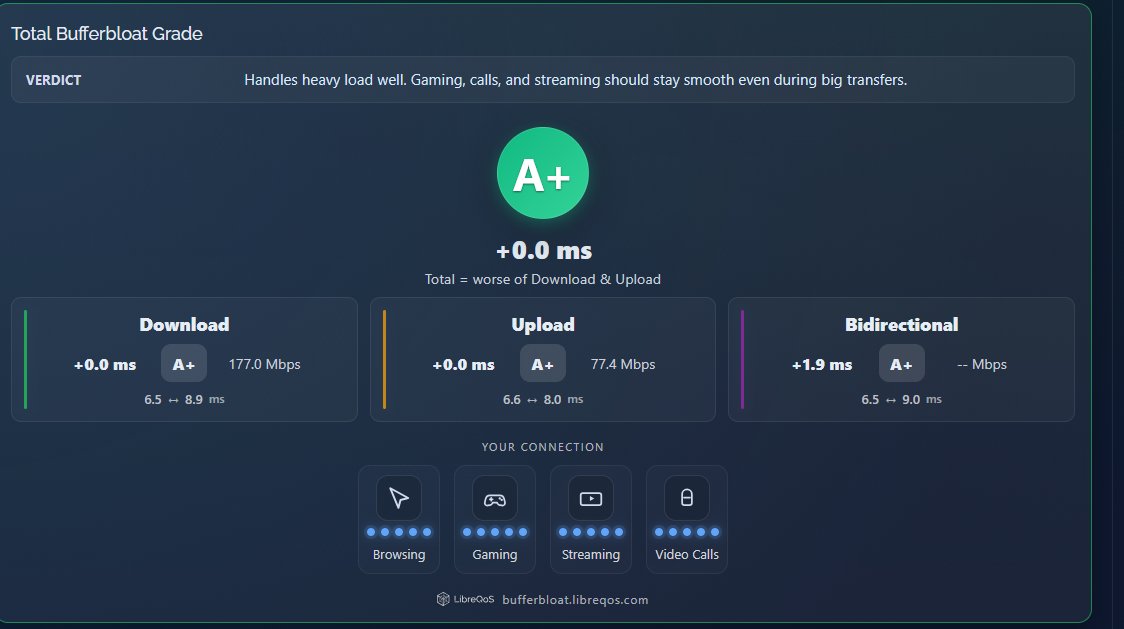The image size is (1124, 629).
Task: Click the Upload card's A+ badge
Action: (x=542, y=364)
